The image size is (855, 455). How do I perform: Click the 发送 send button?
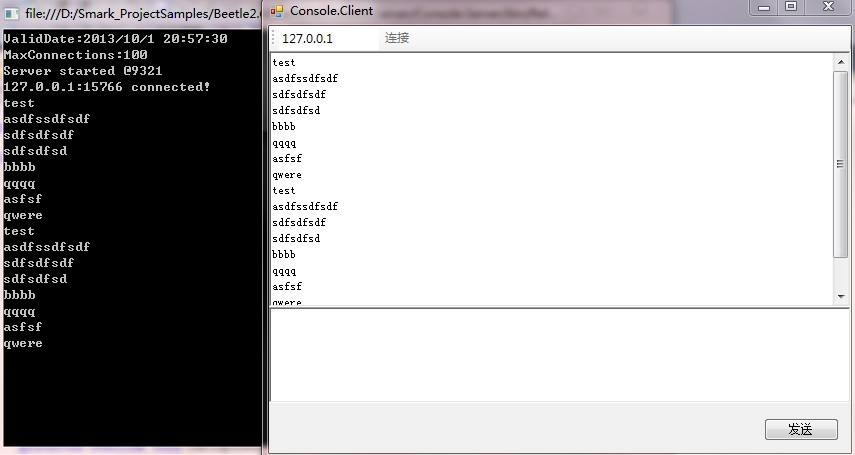[801, 429]
